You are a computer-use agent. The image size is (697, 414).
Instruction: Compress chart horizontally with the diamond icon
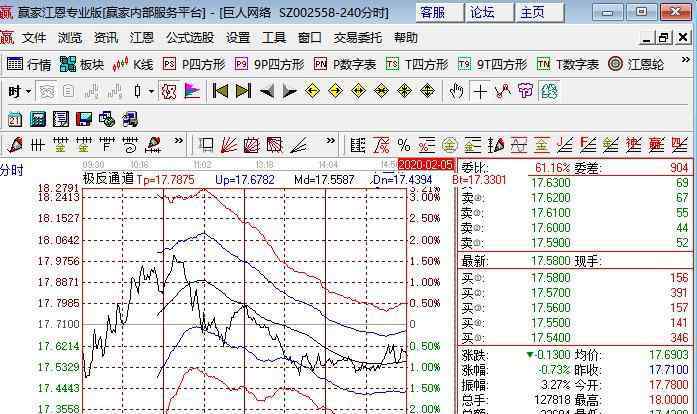point(381,91)
